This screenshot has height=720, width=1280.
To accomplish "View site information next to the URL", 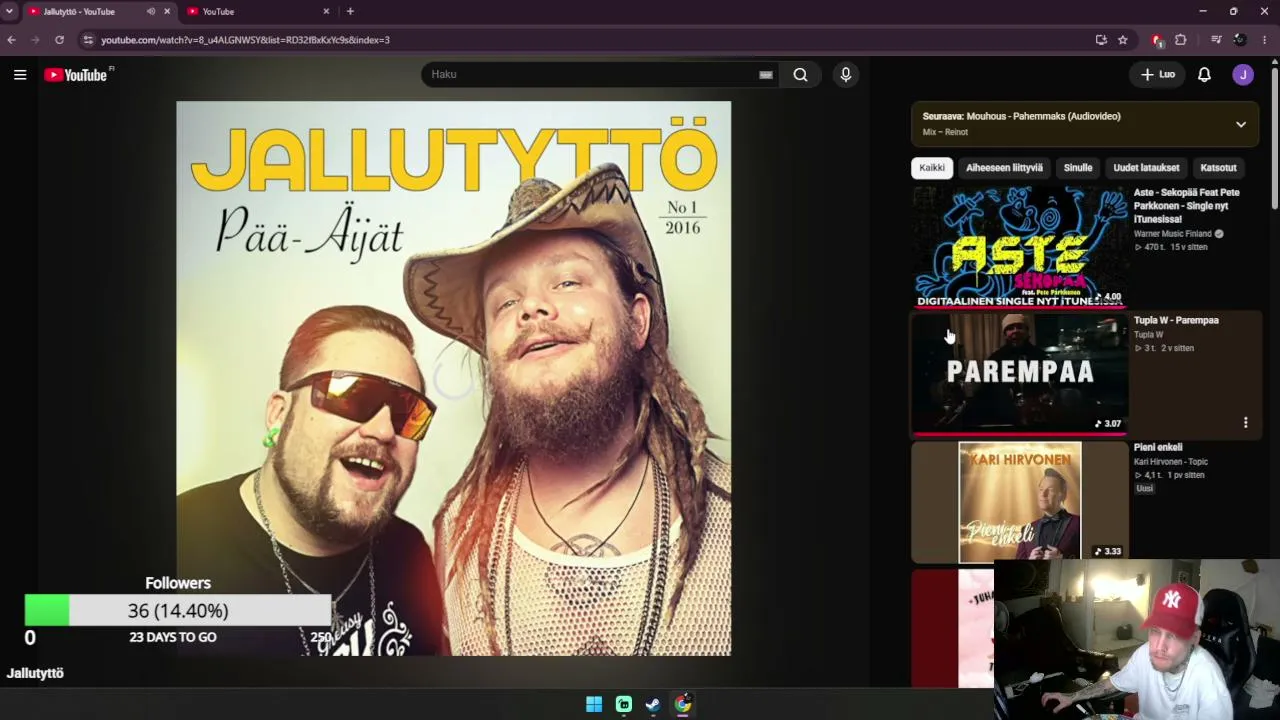I will coord(88,40).
